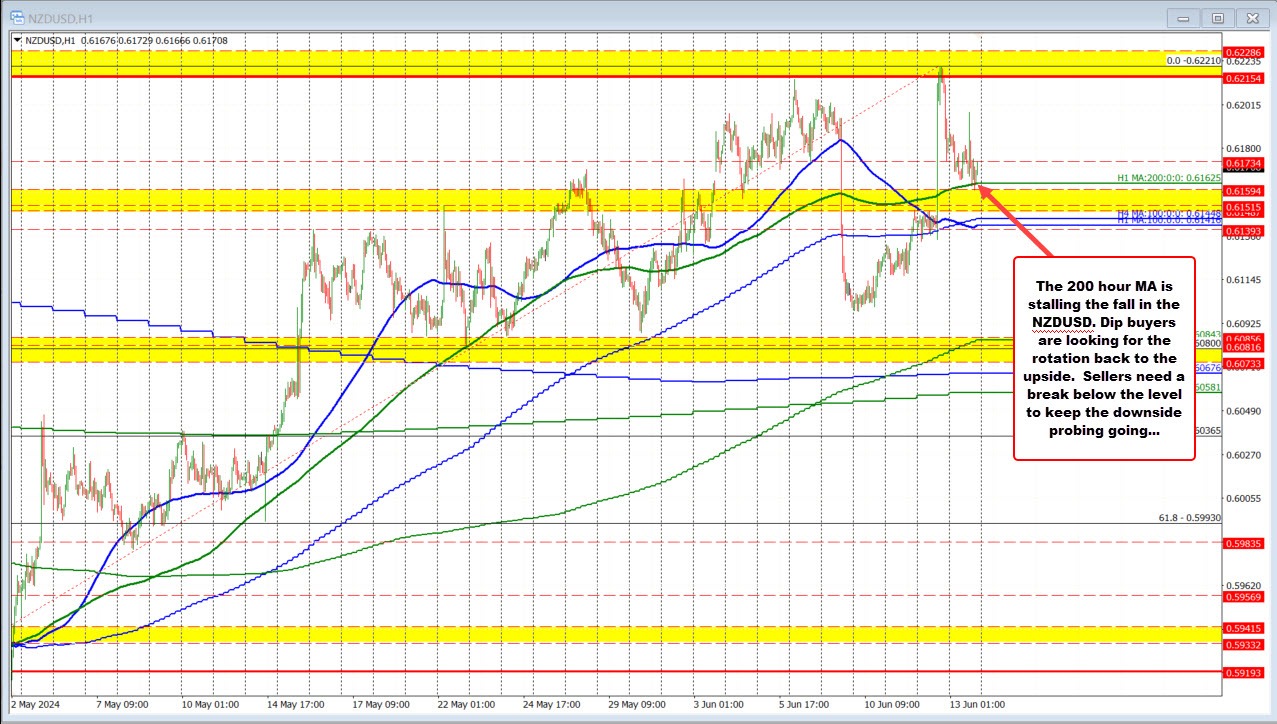
Task: Restore the NZDUSD chart window size
Action: (x=1218, y=17)
